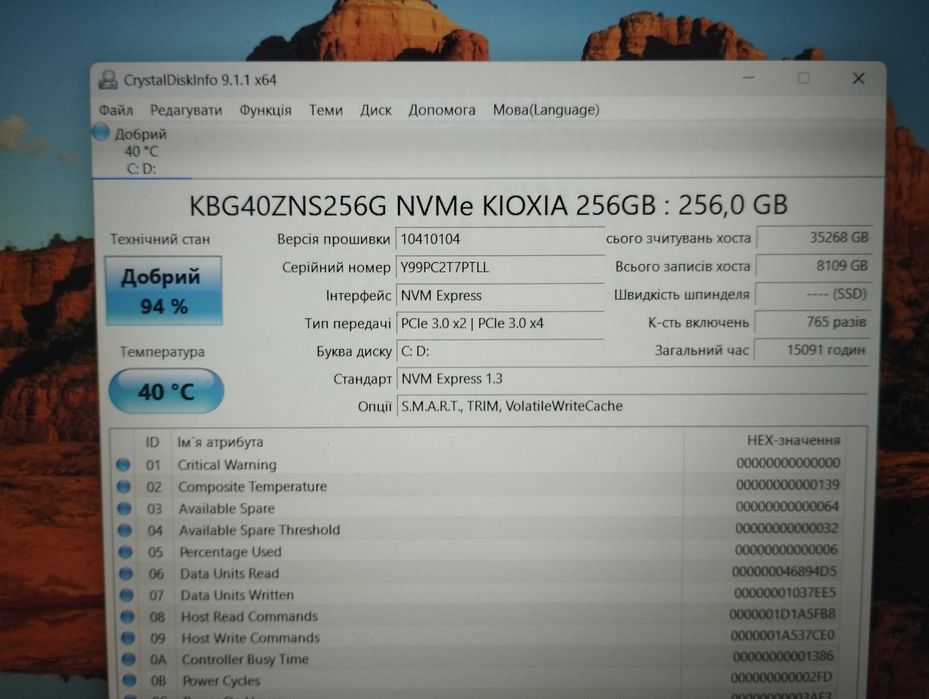Click the total hours value 15091 годин
The width and height of the screenshot is (929, 699).
point(811,350)
